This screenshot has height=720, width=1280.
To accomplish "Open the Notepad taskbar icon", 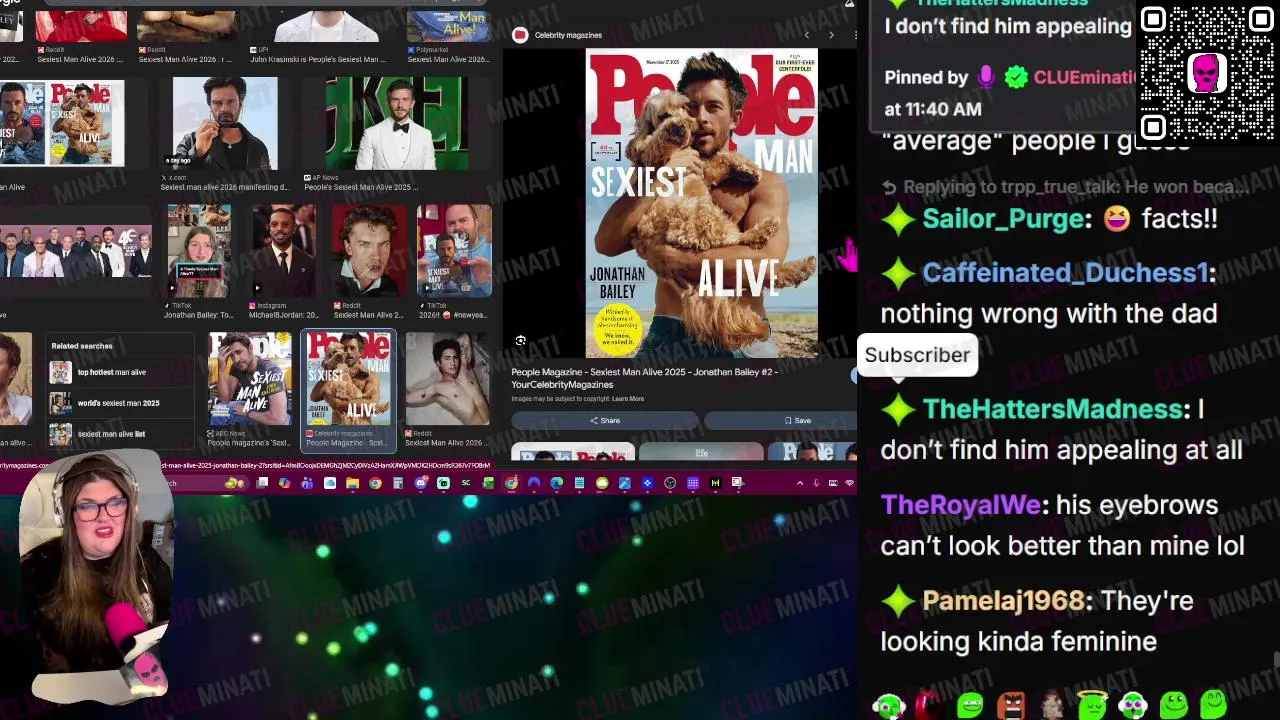I will (x=579, y=483).
